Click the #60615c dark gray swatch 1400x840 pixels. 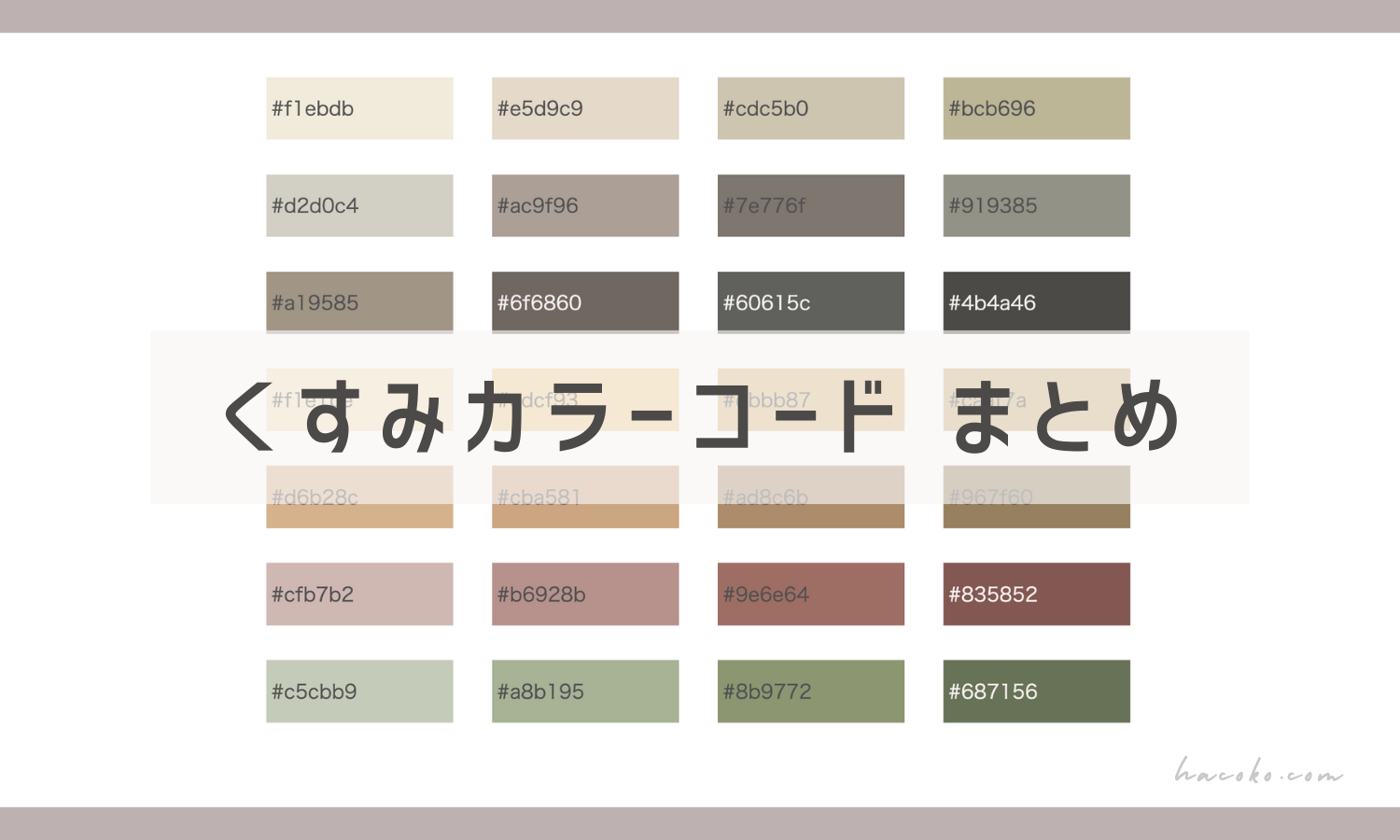click(x=810, y=302)
